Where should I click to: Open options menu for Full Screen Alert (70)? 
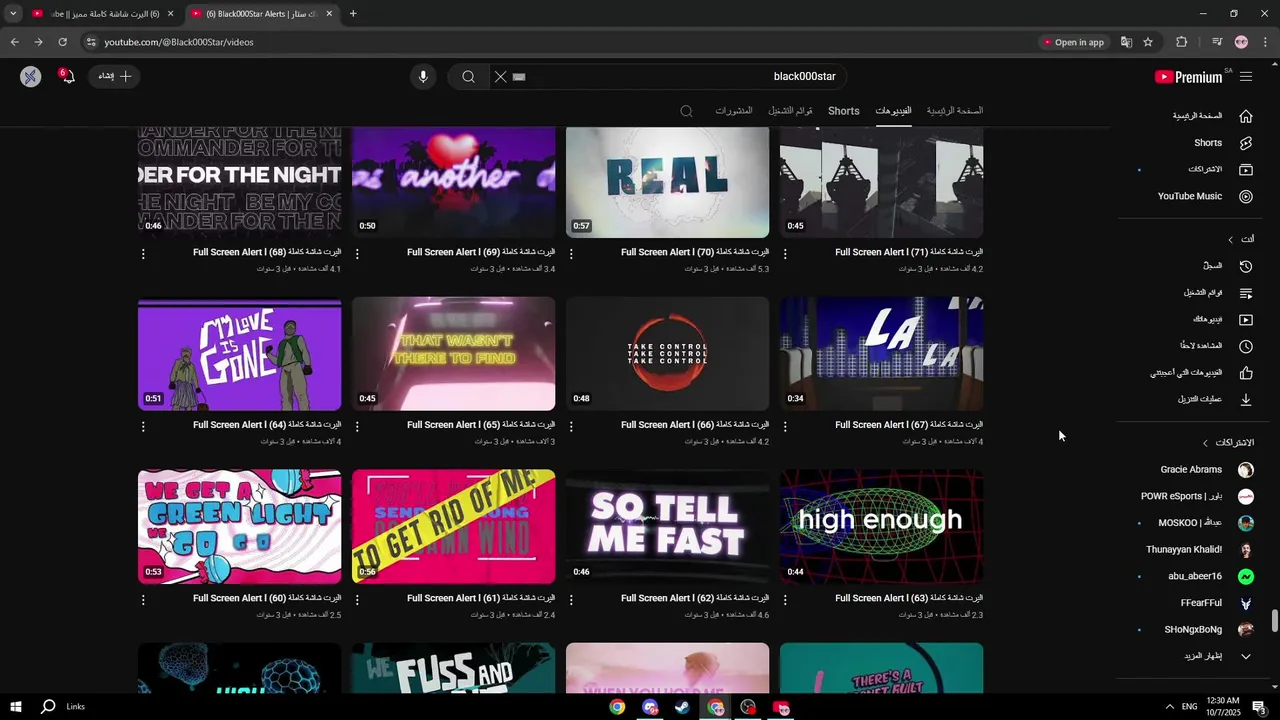click(571, 254)
